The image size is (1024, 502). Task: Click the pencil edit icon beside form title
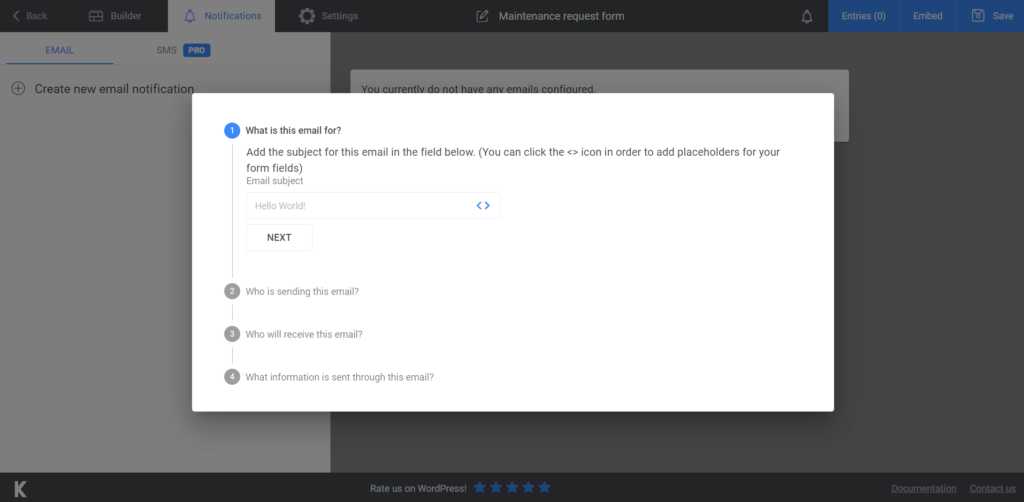point(483,16)
